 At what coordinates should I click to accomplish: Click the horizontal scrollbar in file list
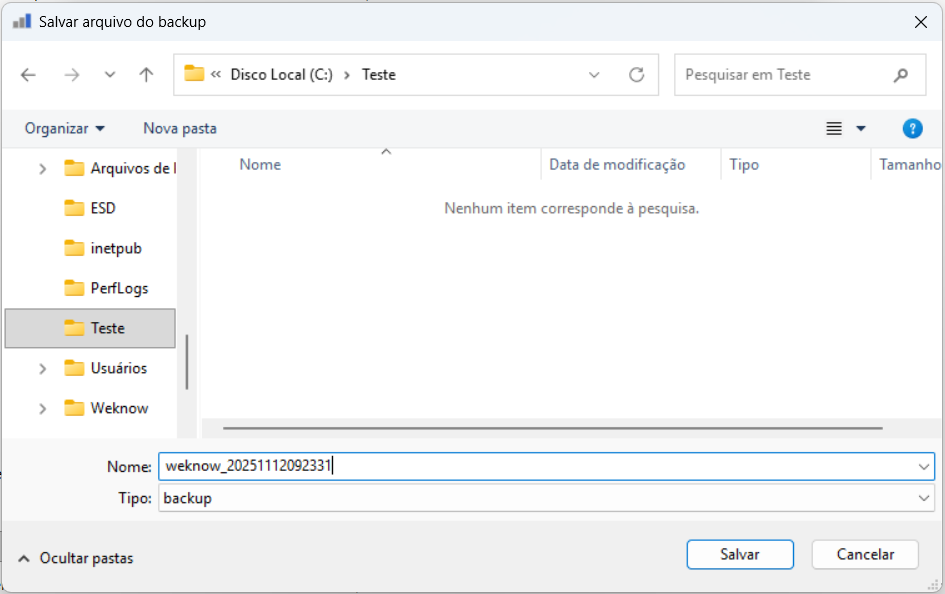(552, 428)
